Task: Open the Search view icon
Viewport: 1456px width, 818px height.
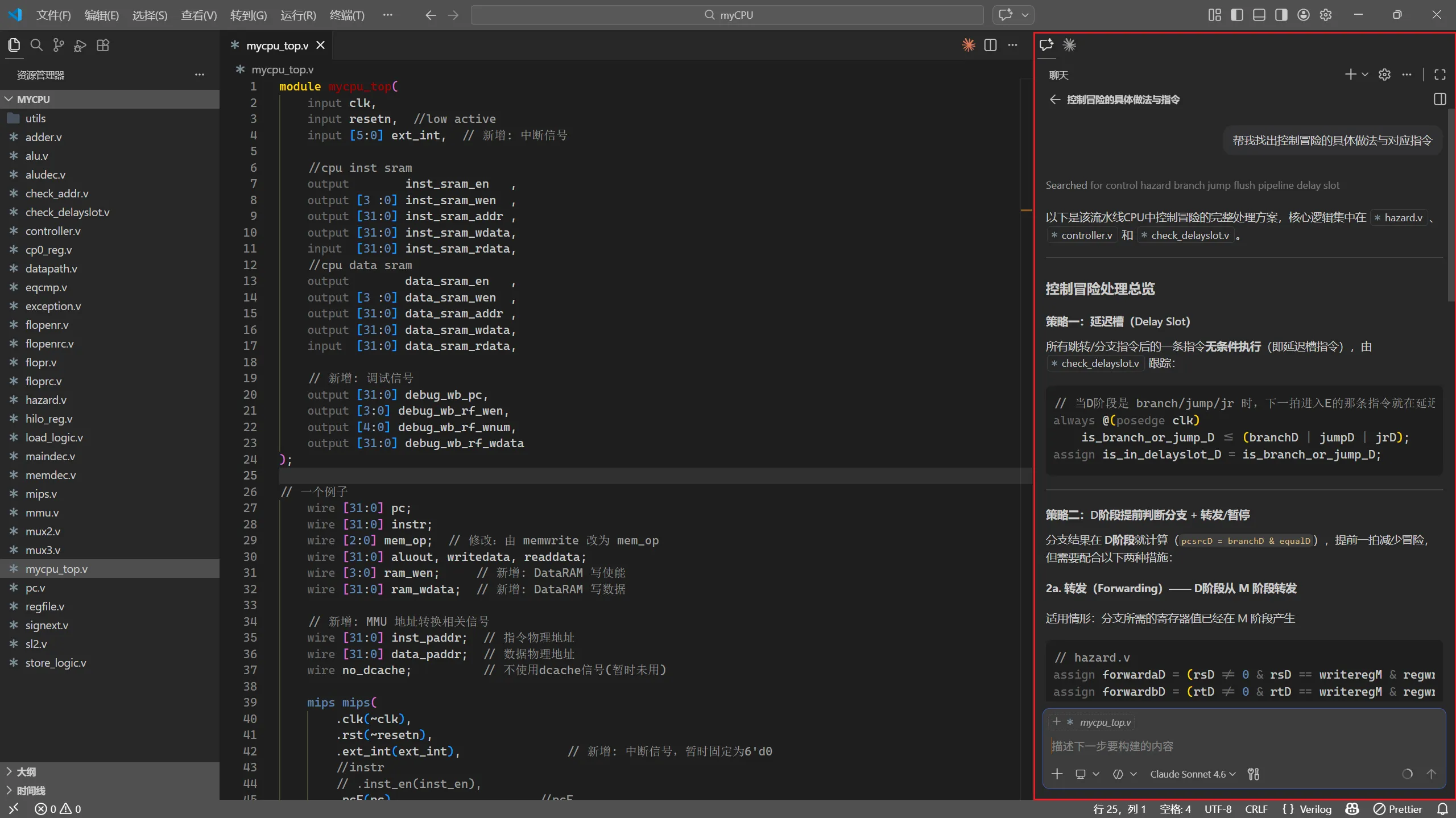Action: 36,46
